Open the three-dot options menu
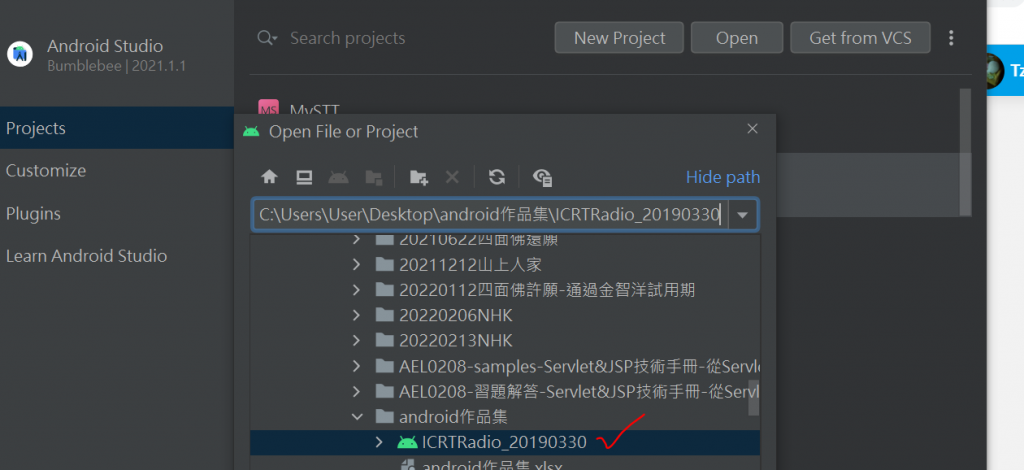Image resolution: width=1024 pixels, height=470 pixels. 951,38
